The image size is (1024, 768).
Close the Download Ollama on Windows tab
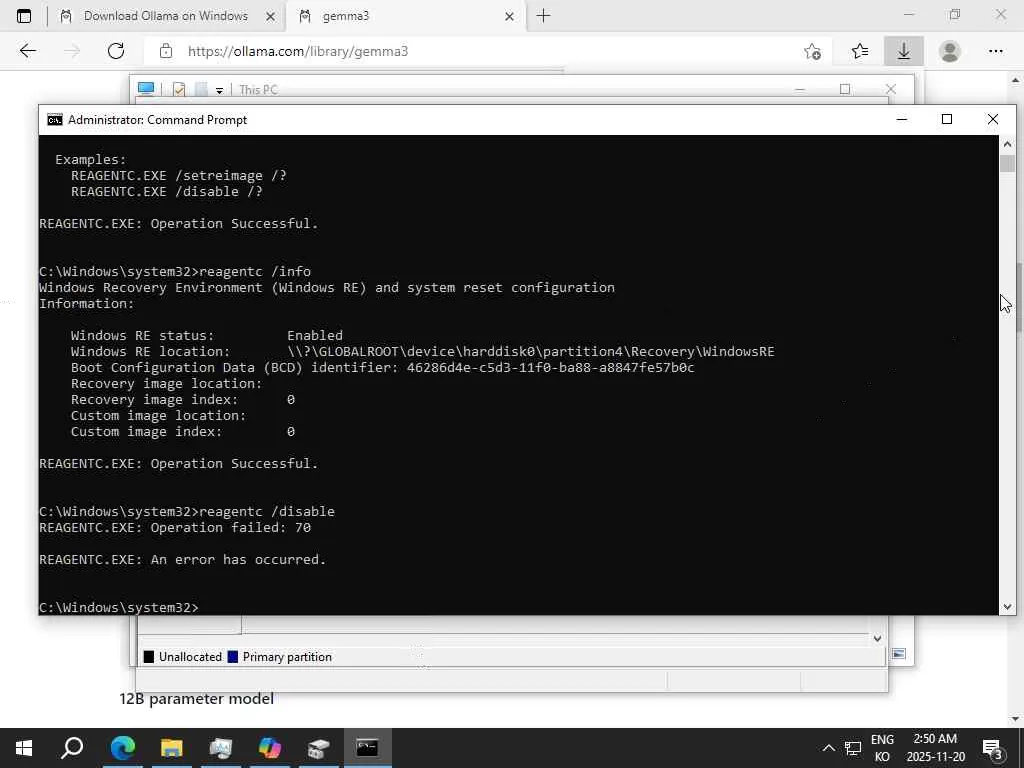pos(270,17)
